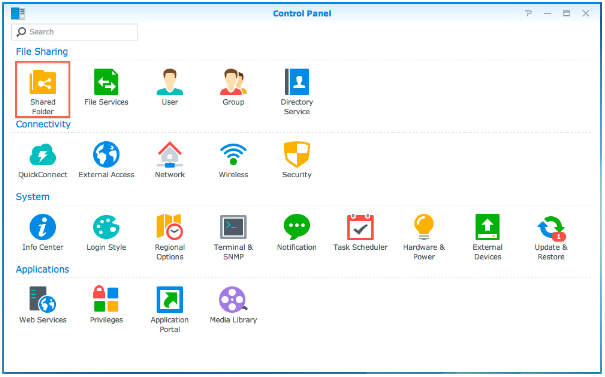Open Directory Service

(297, 92)
